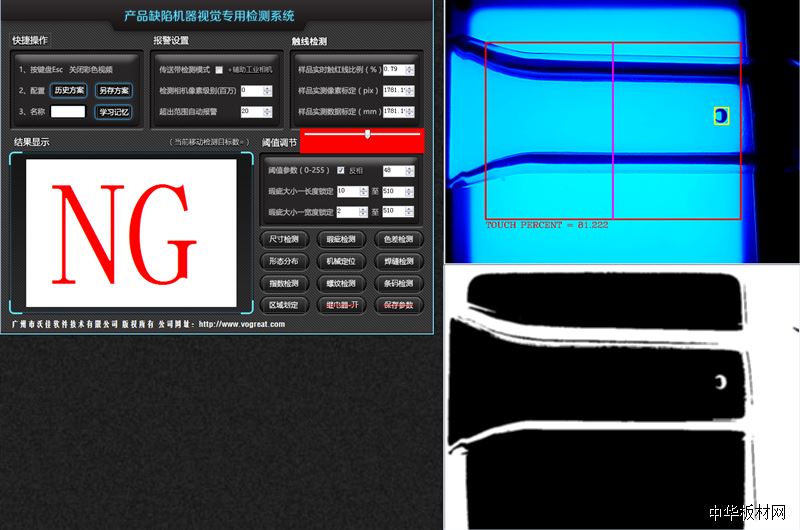The width and height of the screenshot is (800, 530).
Task: Start 尺寸检测 size detection
Action: pyautogui.click(x=283, y=240)
